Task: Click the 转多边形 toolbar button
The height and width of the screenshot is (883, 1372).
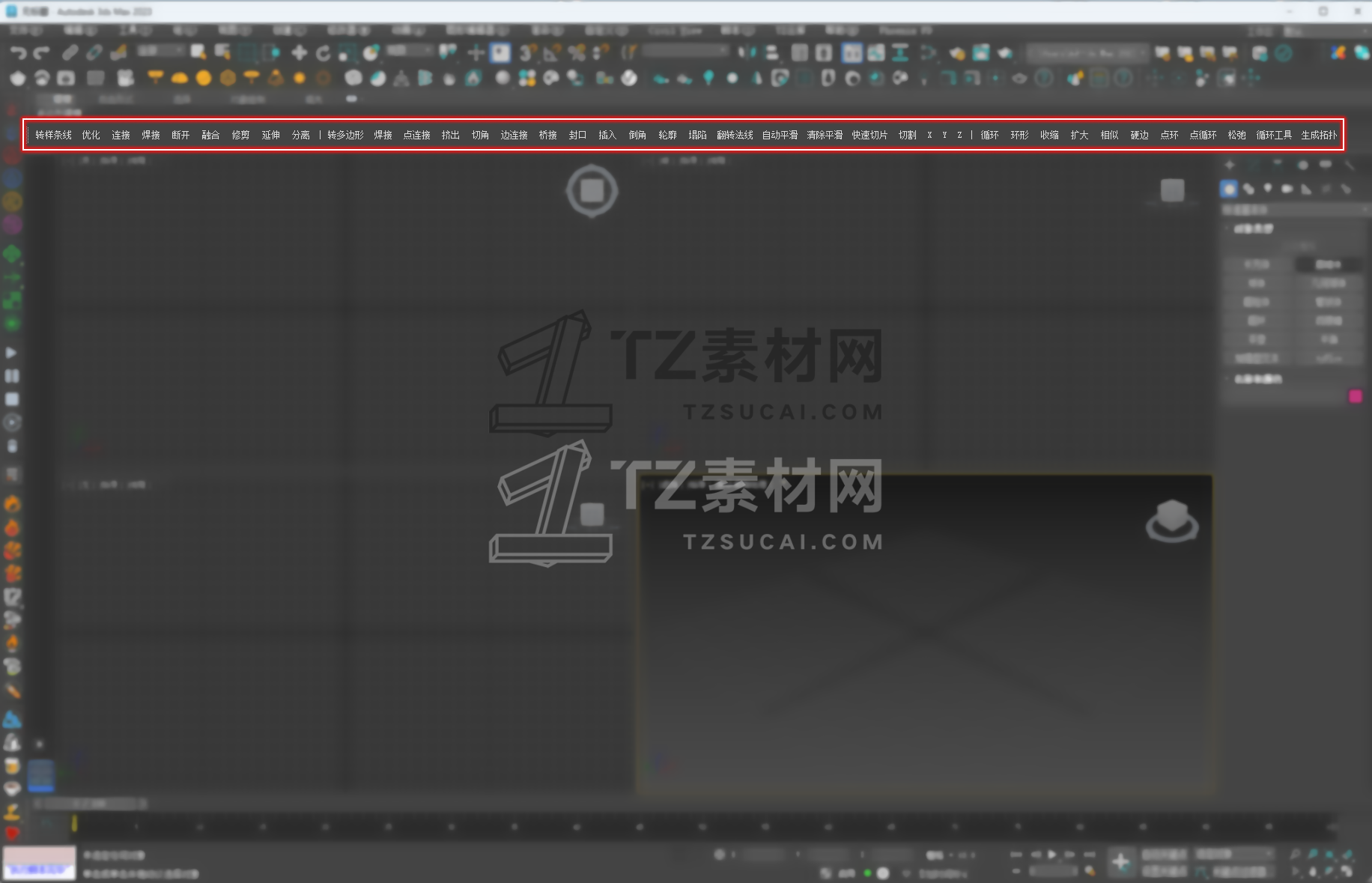Action: pos(346,136)
